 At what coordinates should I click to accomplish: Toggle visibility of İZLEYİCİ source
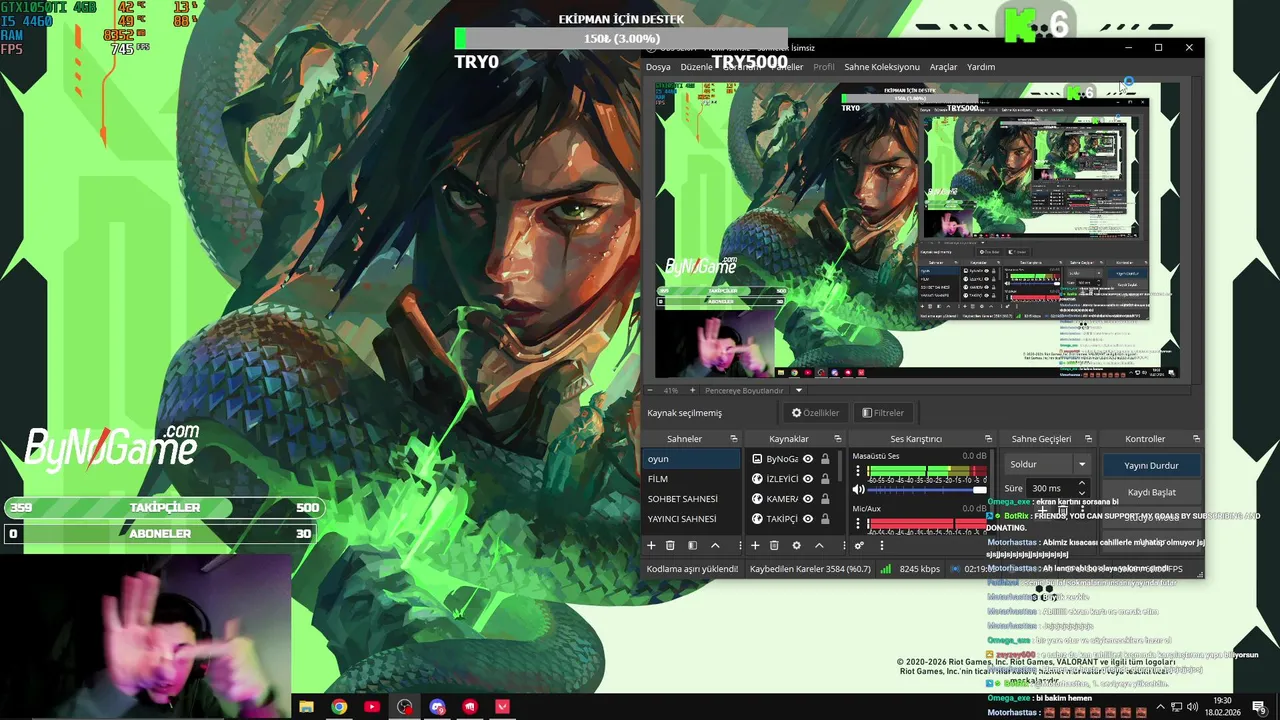click(808, 479)
